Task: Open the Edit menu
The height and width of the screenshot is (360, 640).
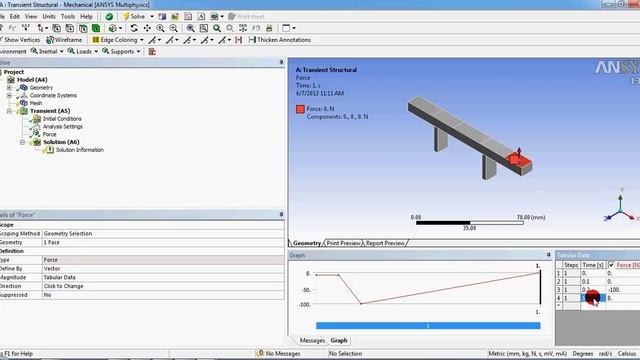Action: (15, 17)
